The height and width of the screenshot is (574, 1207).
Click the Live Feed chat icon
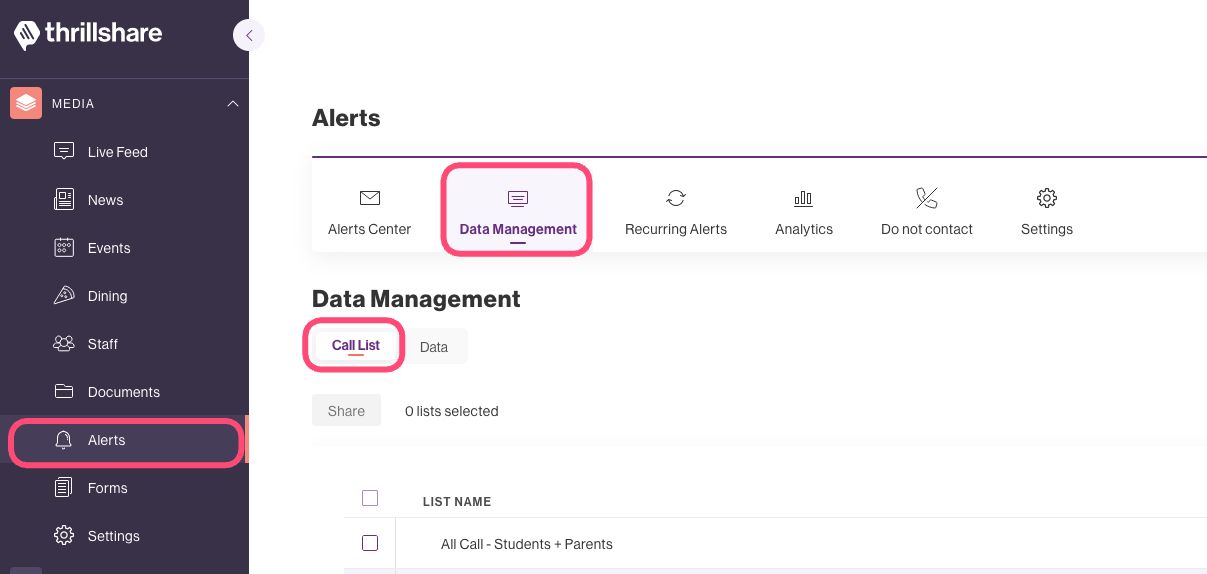(64, 152)
